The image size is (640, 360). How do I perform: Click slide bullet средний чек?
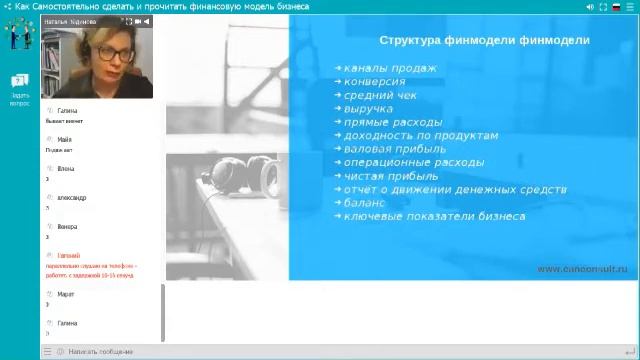[x=380, y=95]
